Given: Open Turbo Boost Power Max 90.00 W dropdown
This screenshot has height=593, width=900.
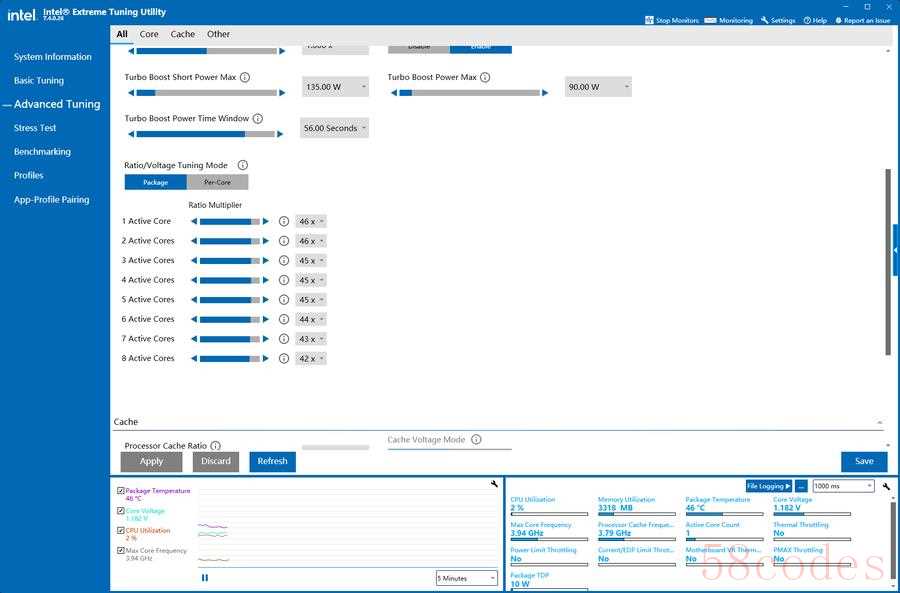Looking at the screenshot, I should pyautogui.click(x=598, y=87).
